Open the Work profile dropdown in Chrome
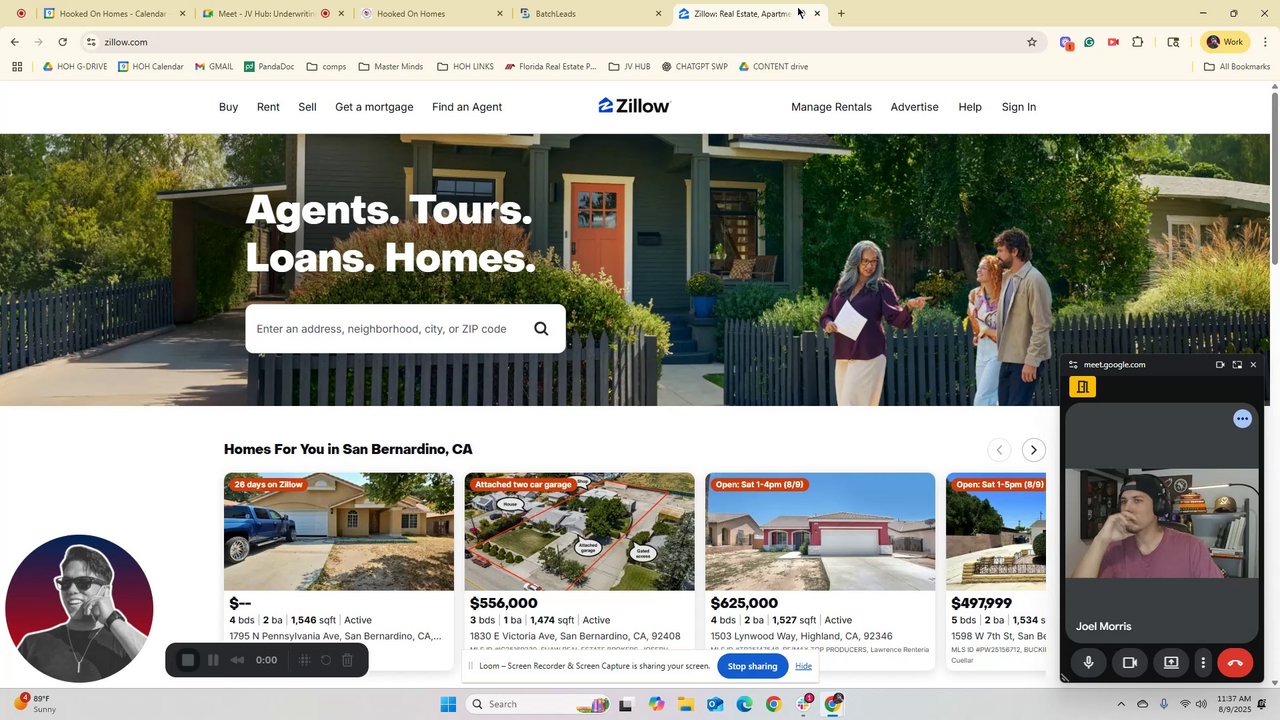 (1225, 42)
